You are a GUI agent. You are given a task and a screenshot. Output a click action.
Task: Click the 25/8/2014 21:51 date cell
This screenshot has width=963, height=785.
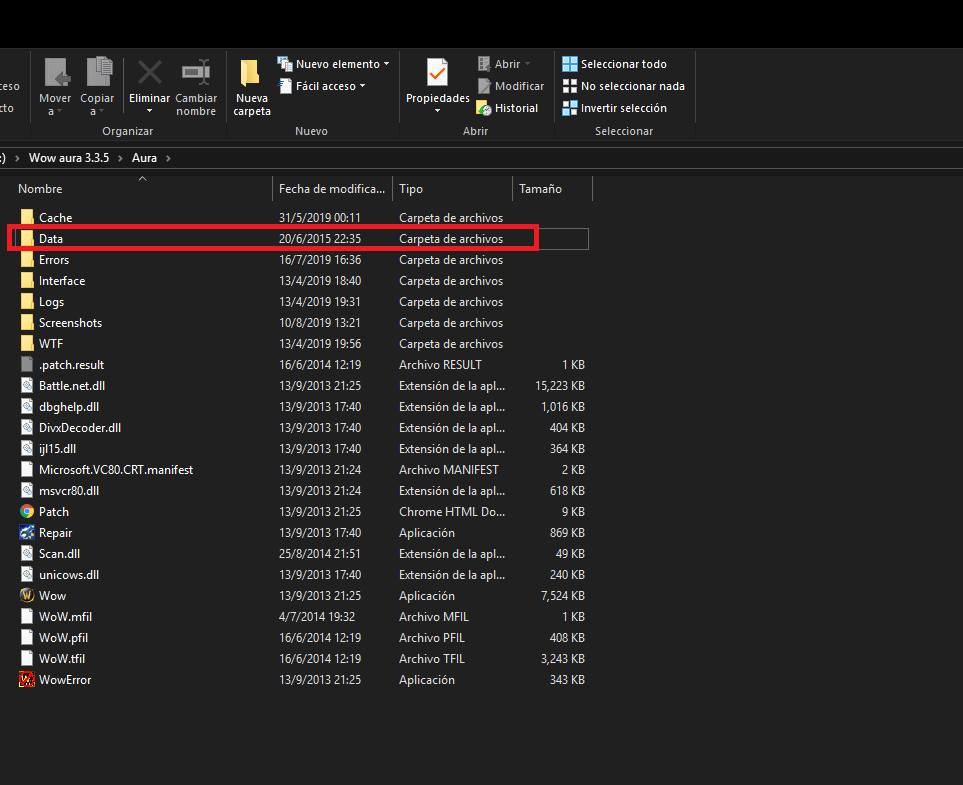pyautogui.click(x=319, y=553)
